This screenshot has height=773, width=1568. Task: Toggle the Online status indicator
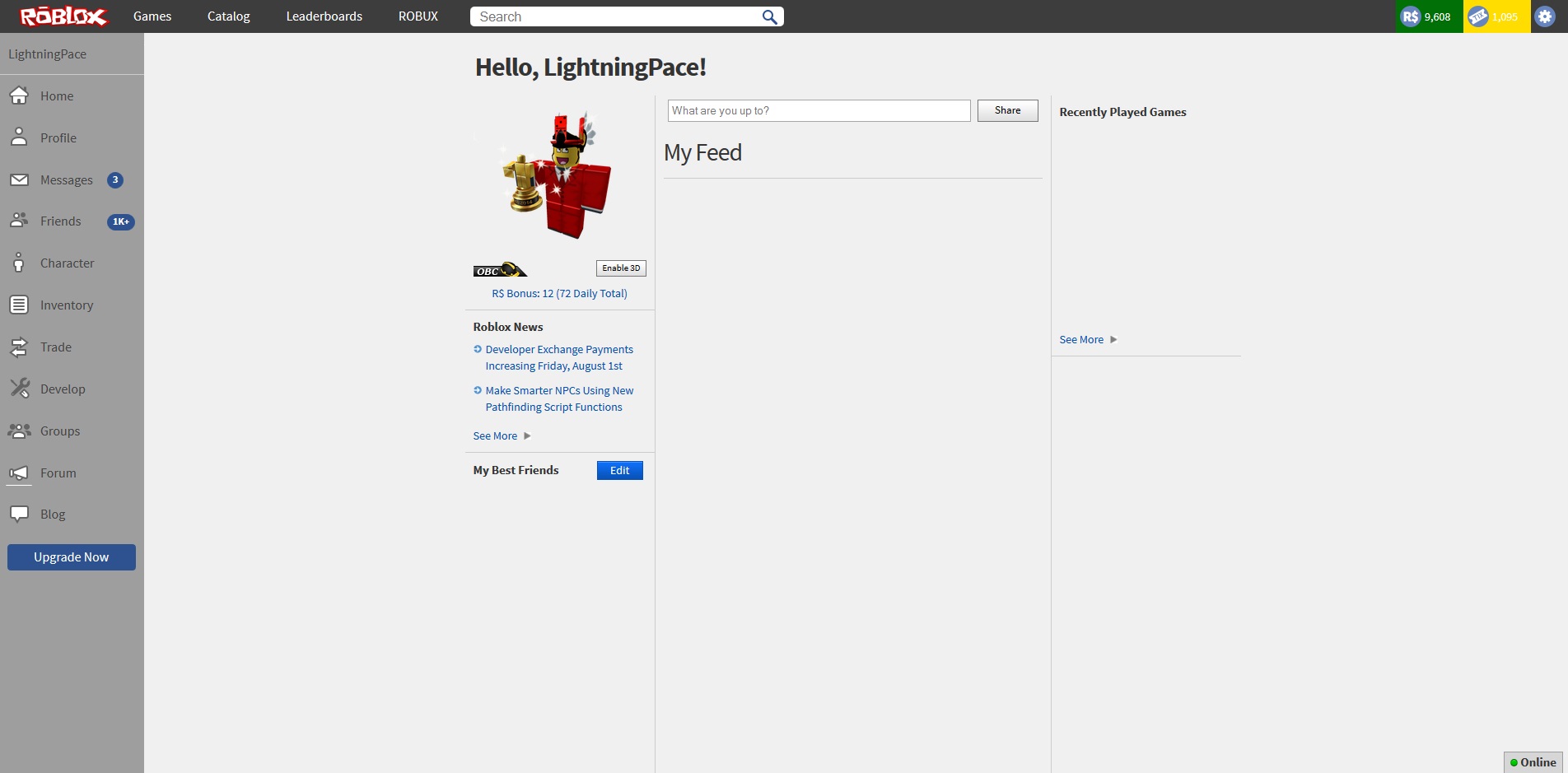click(1533, 762)
